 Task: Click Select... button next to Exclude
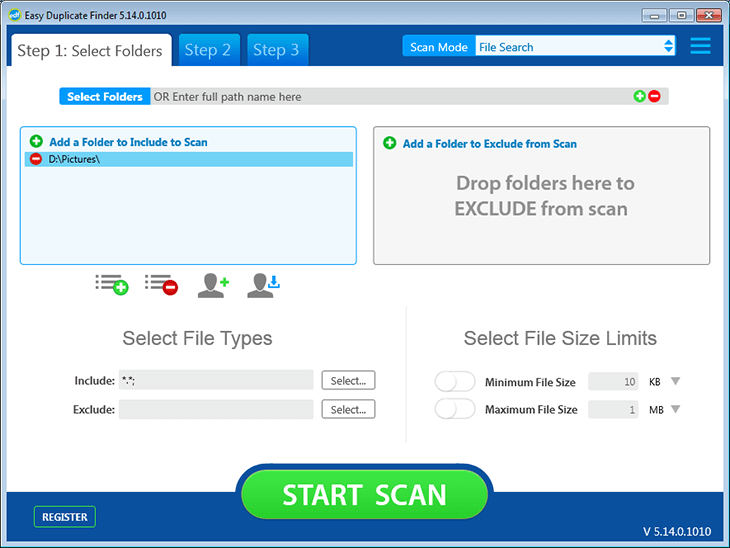click(348, 409)
